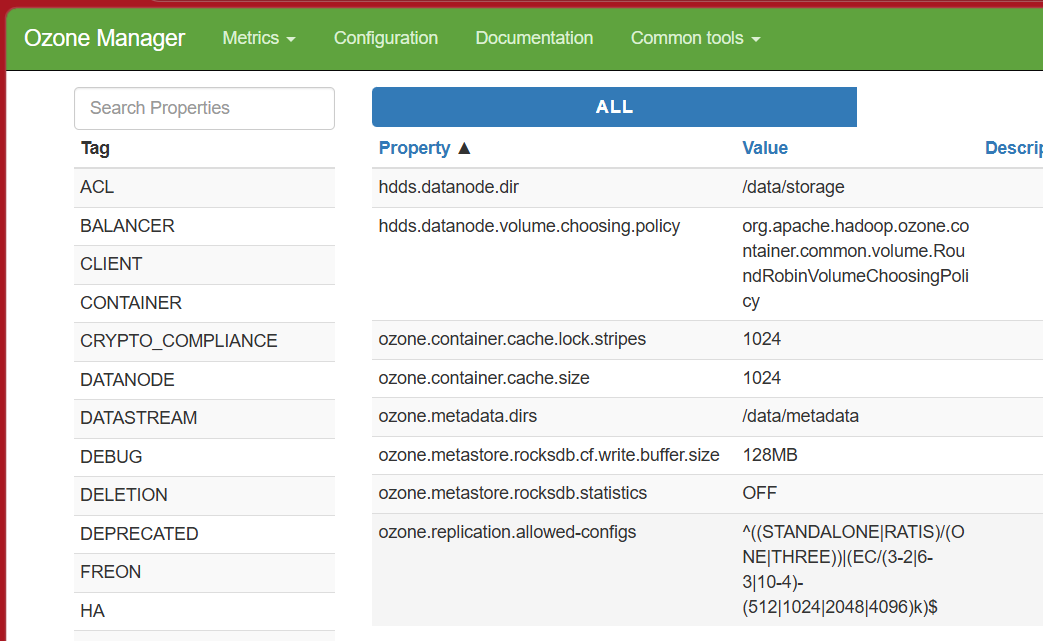This screenshot has height=641, width=1043.
Task: Sort table by Property column
Action: [x=414, y=148]
